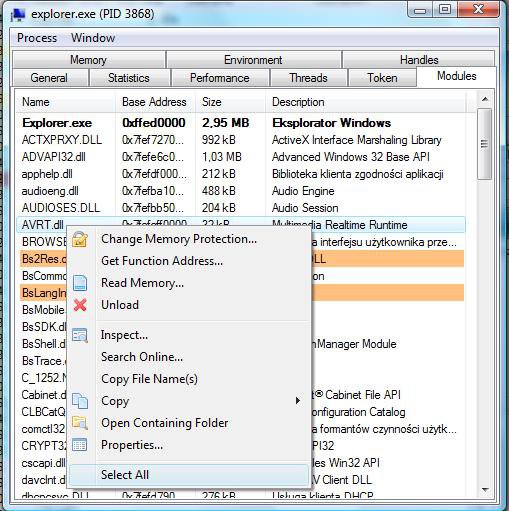This screenshot has width=509, height=511.
Task: Click the magnifier icon beside Inspect
Action: coord(80,335)
